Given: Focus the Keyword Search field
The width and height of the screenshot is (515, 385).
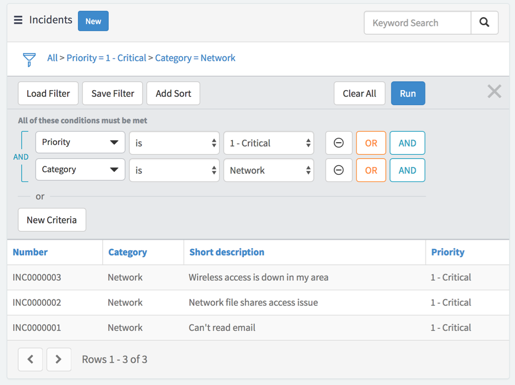Looking at the screenshot, I should click(x=418, y=23).
